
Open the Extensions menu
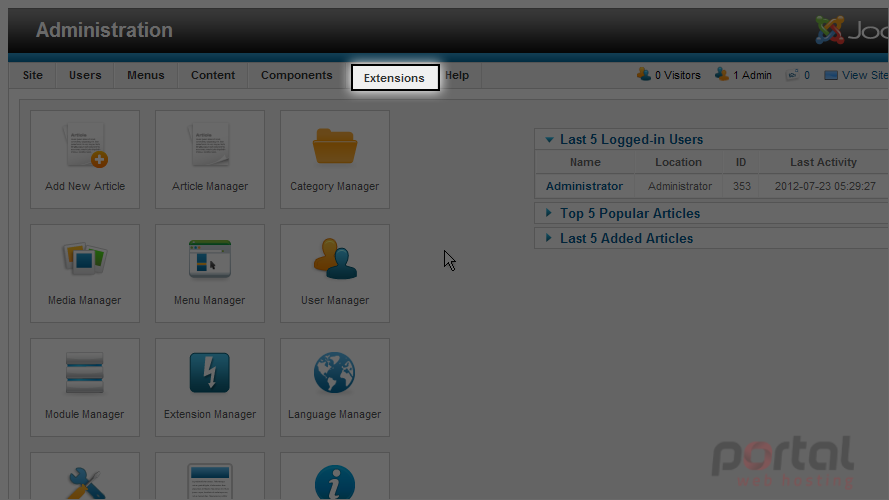tap(395, 78)
